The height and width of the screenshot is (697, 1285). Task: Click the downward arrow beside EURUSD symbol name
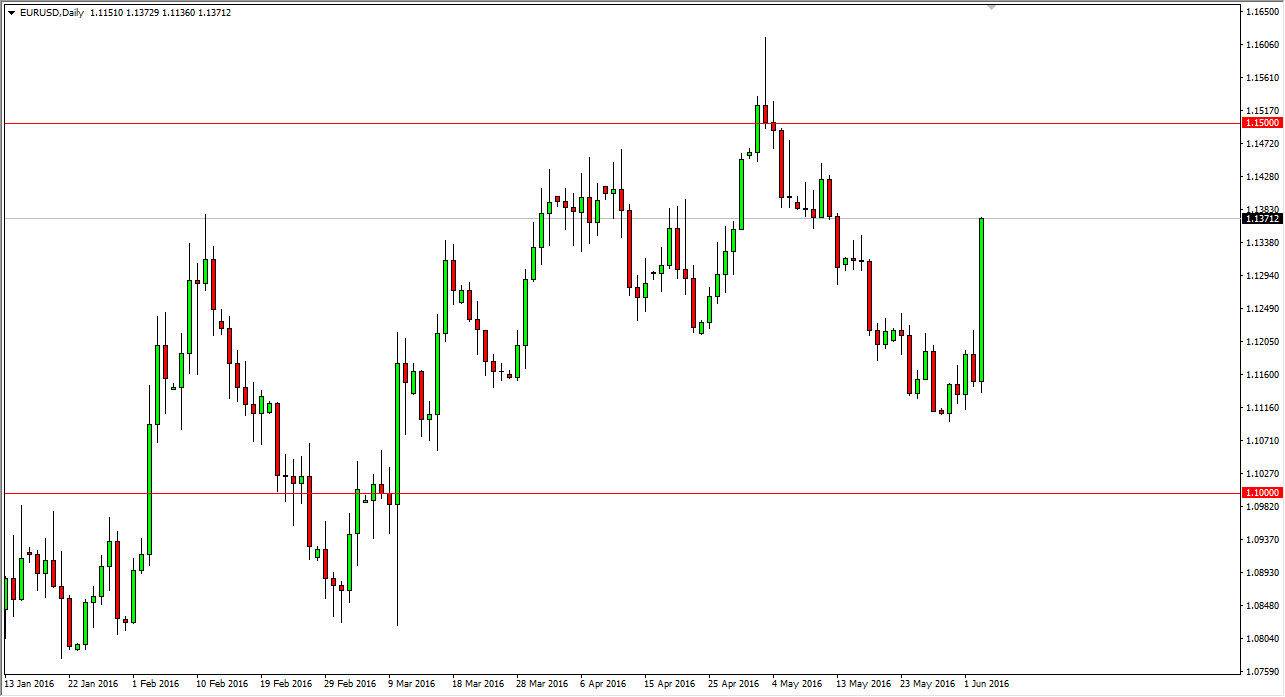(x=10, y=13)
